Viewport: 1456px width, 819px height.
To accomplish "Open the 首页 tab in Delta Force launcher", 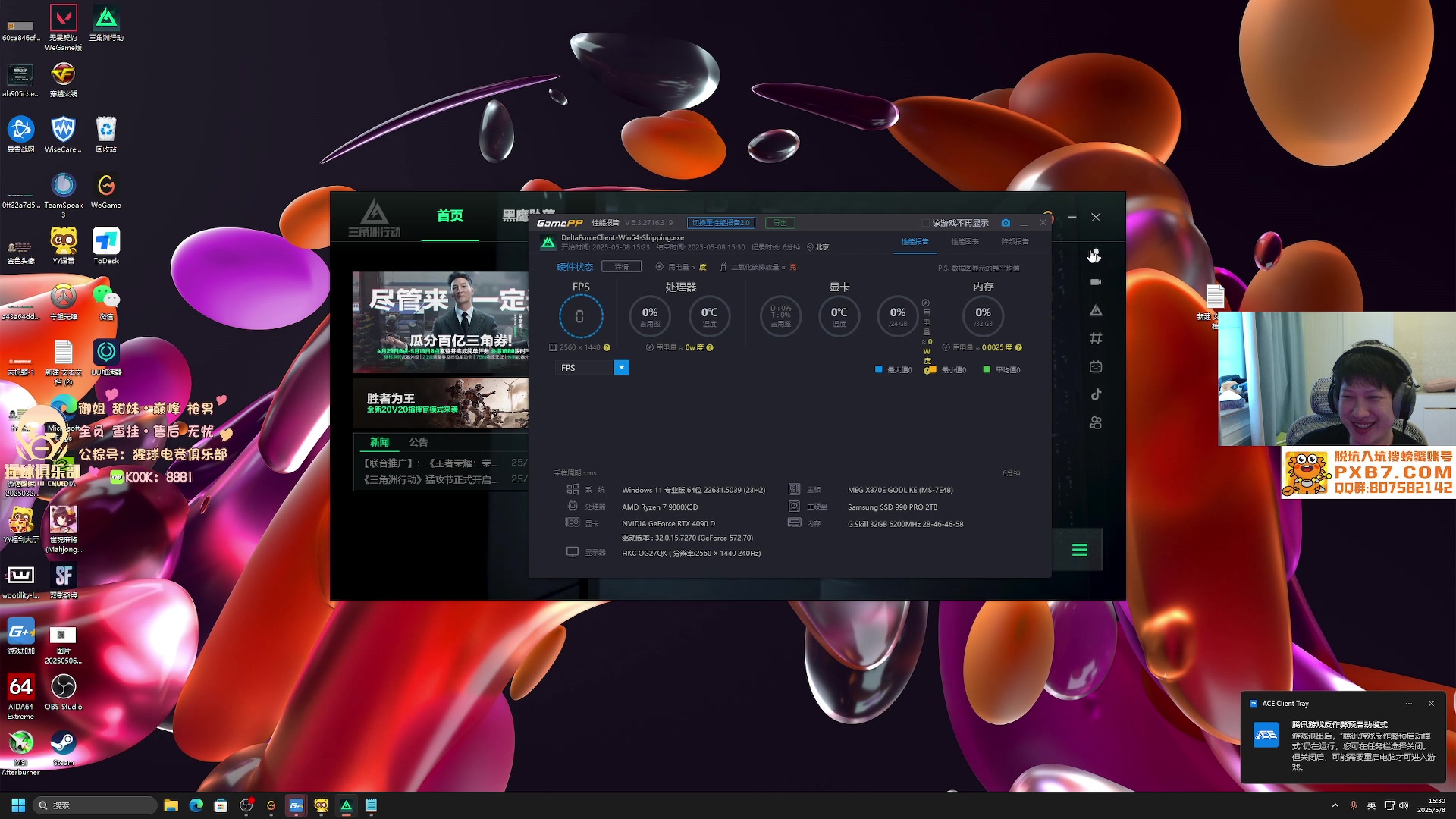I will tap(450, 216).
